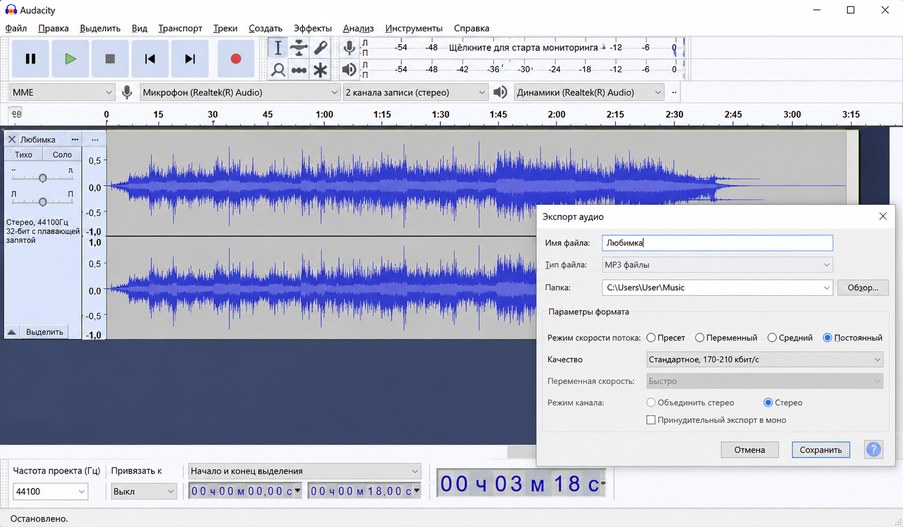Click the Сохранить button

tap(821, 450)
